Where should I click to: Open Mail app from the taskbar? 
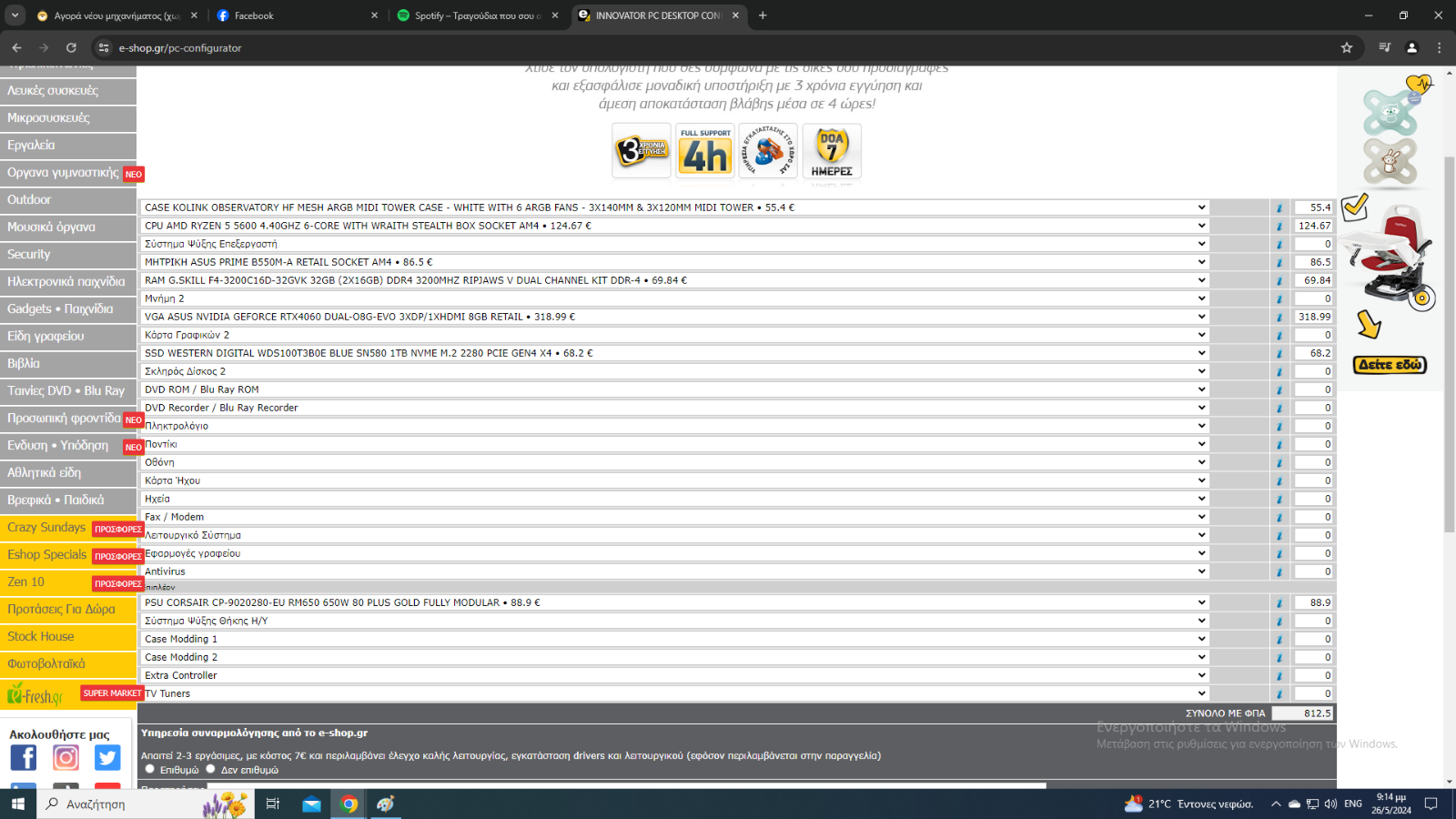pos(311,804)
